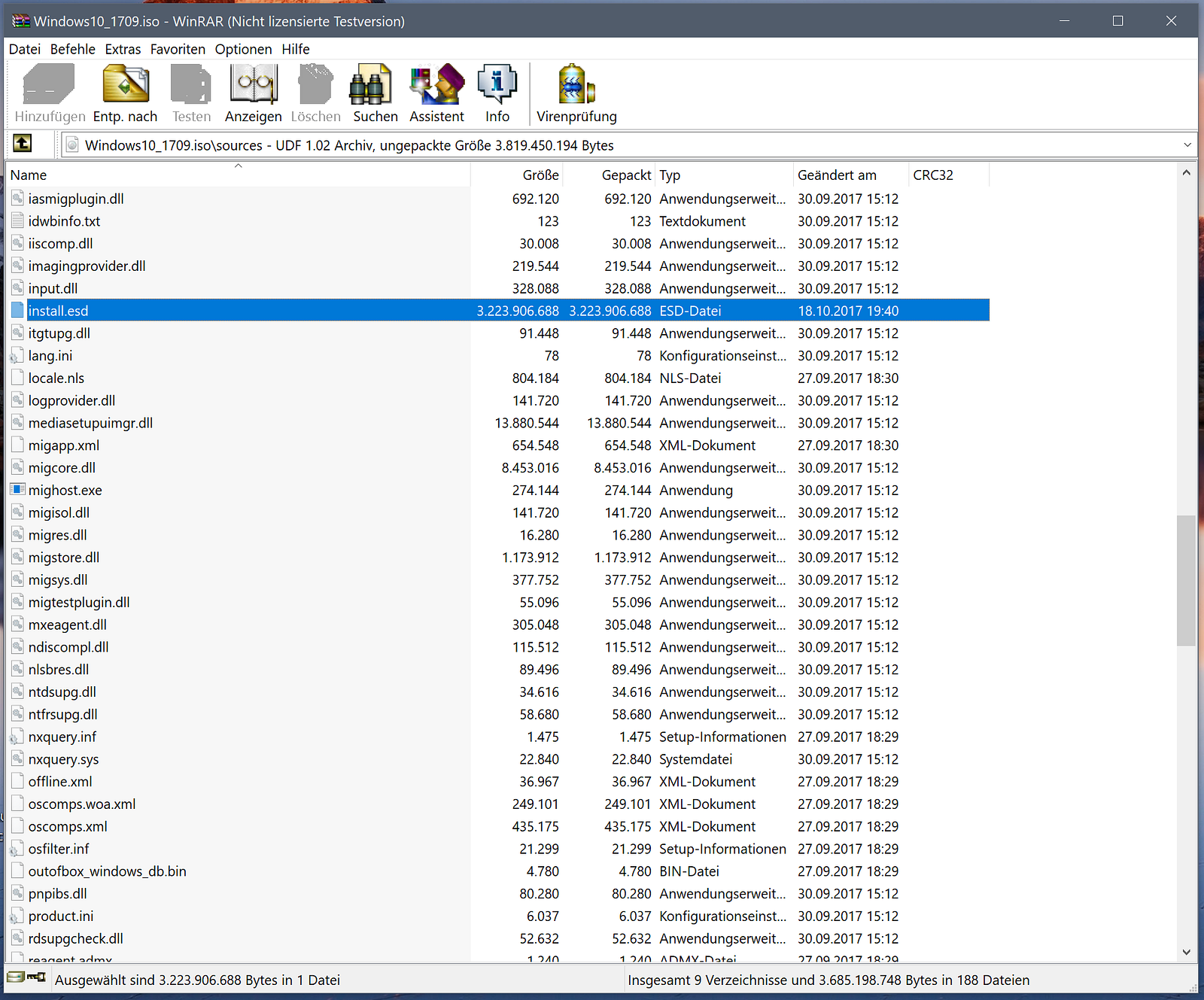Viewport: 1204px width, 1000px height.
Task: Click the install.esd file icon
Action: [x=18, y=311]
